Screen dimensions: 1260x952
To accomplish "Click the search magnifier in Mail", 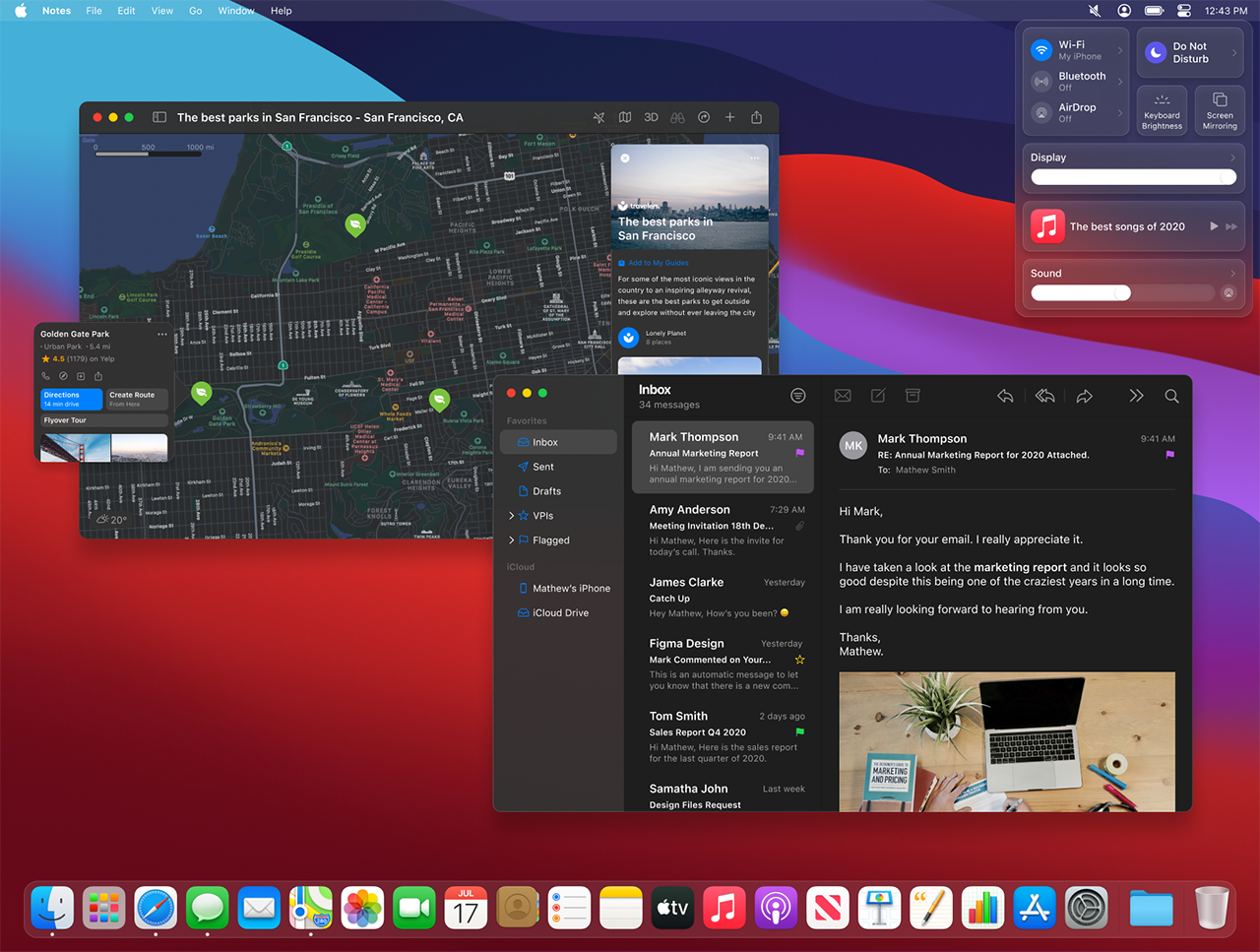I will (1171, 396).
